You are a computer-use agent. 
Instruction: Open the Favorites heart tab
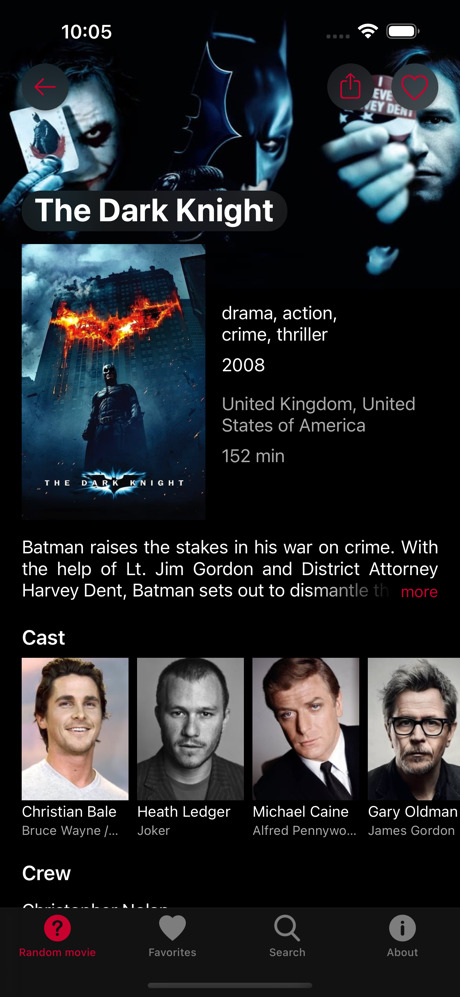tap(172, 929)
